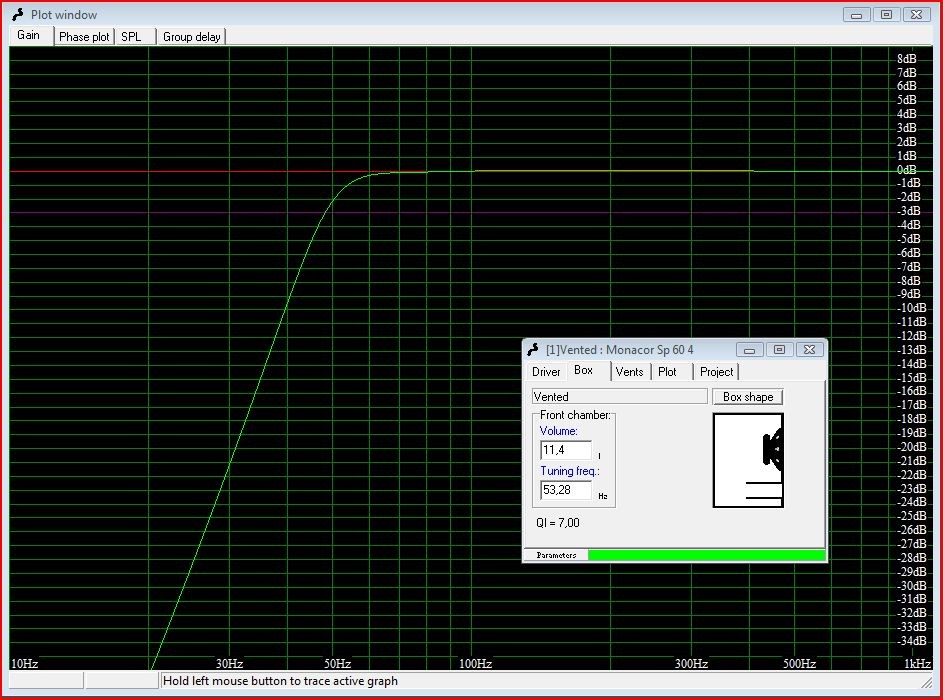Click the Plot window title text
This screenshot has width=943, height=700.
(x=64, y=14)
